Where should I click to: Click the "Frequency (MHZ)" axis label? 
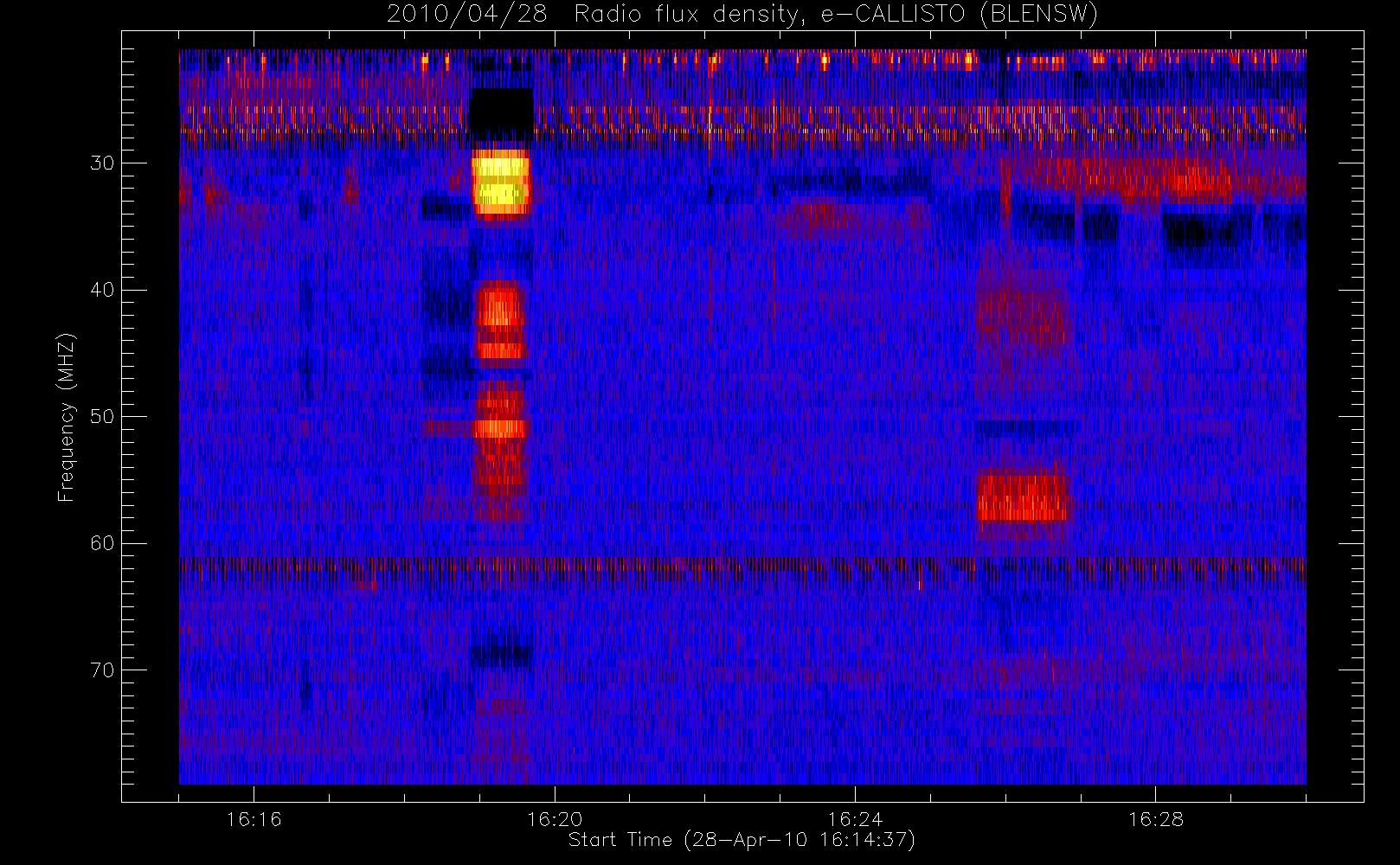click(66, 417)
